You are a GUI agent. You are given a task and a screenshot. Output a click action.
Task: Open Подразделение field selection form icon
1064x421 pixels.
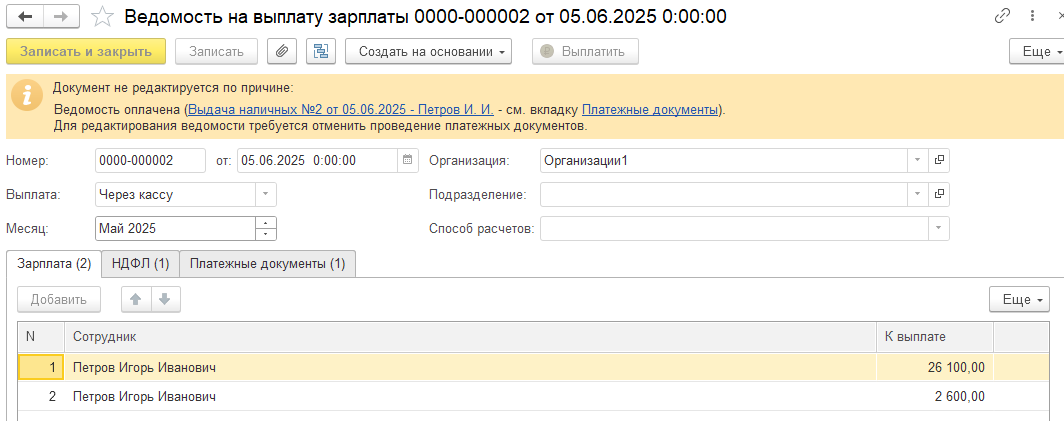coord(939,194)
